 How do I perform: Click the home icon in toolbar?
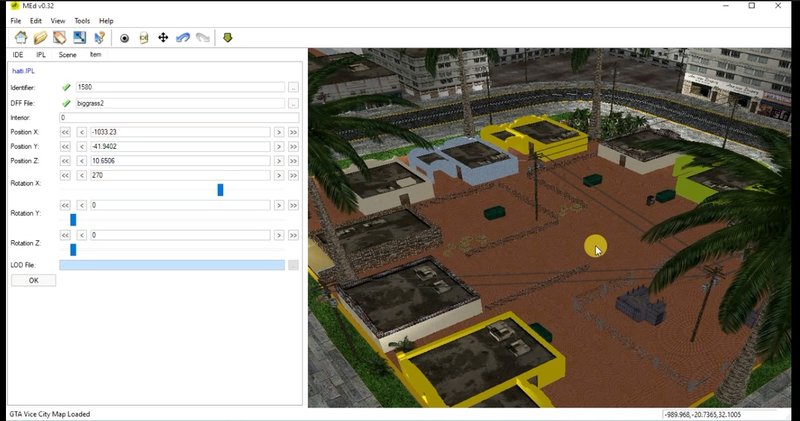click(21, 37)
